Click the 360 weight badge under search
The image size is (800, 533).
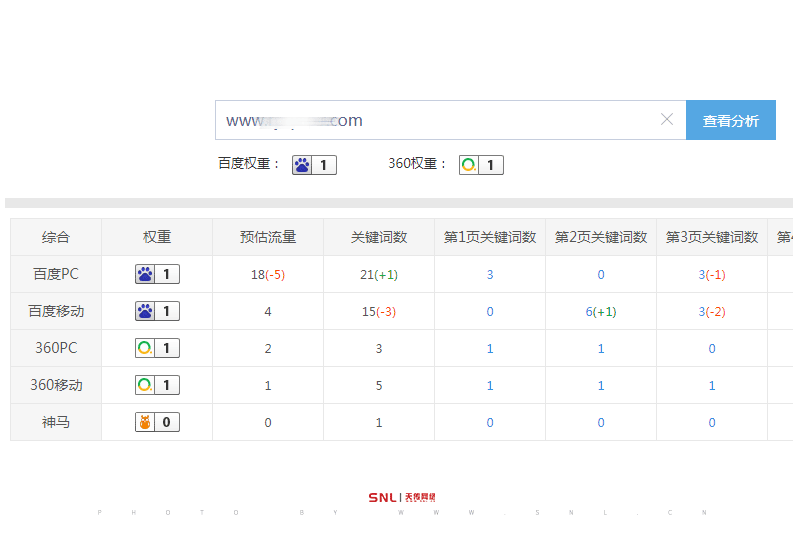tap(481, 165)
